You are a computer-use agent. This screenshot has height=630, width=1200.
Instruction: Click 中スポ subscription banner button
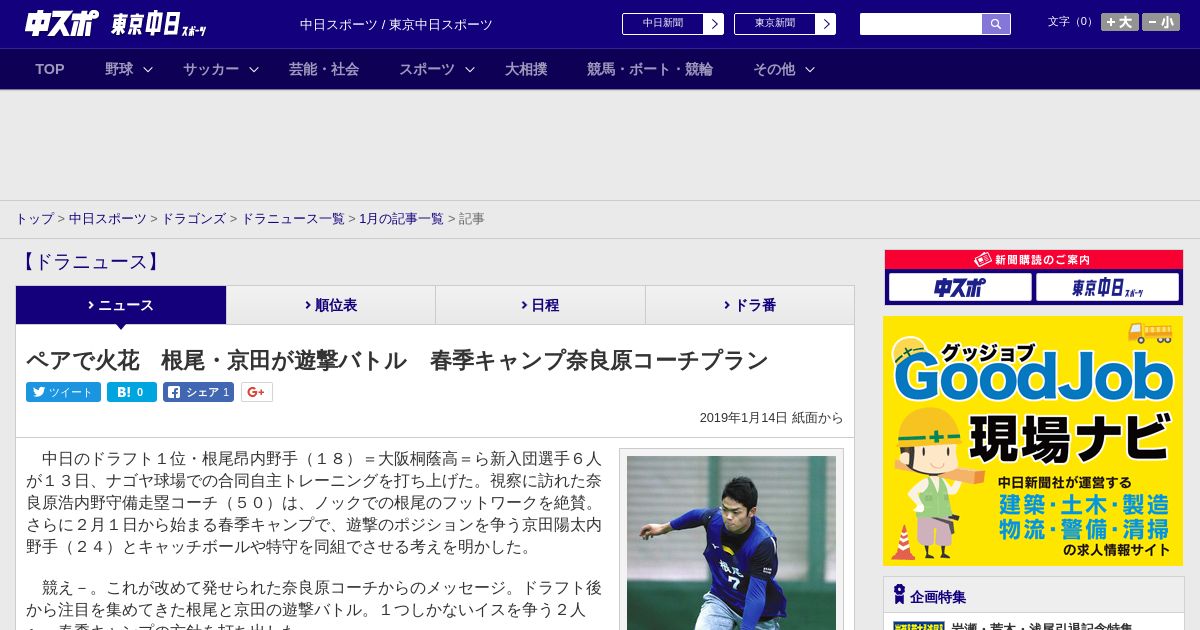[x=960, y=287]
